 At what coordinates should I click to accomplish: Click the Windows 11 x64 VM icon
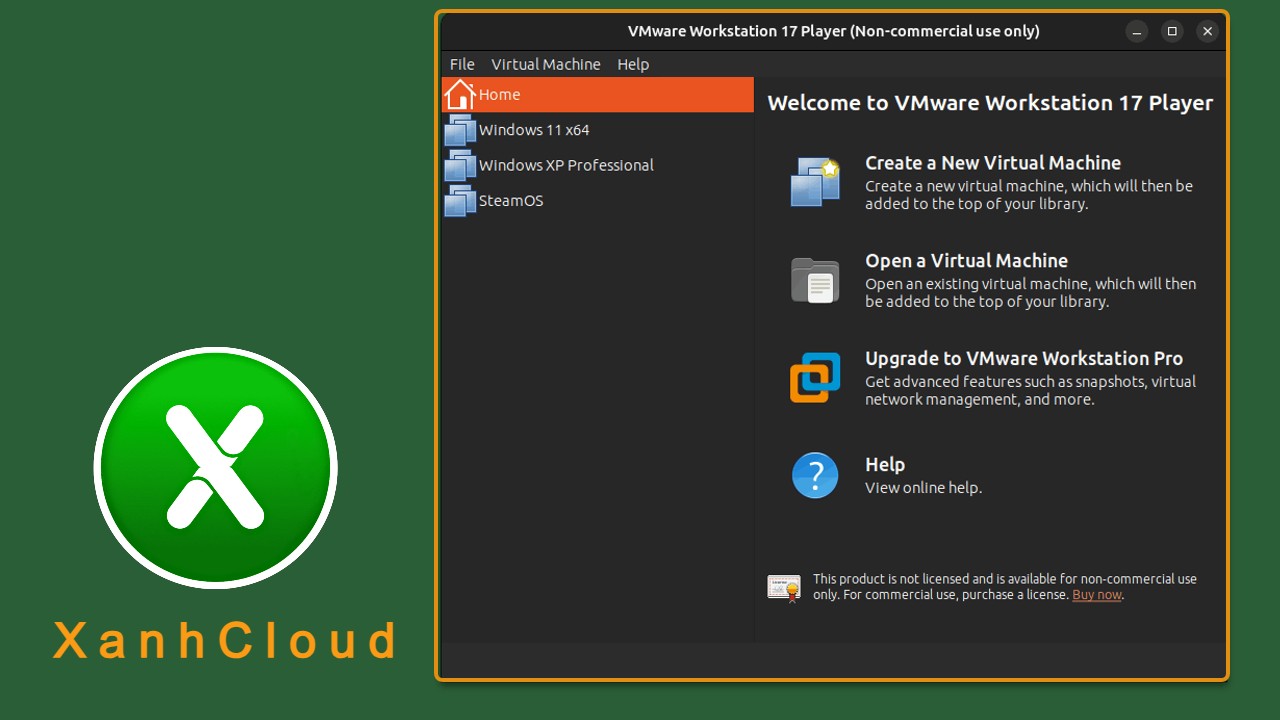pos(460,130)
